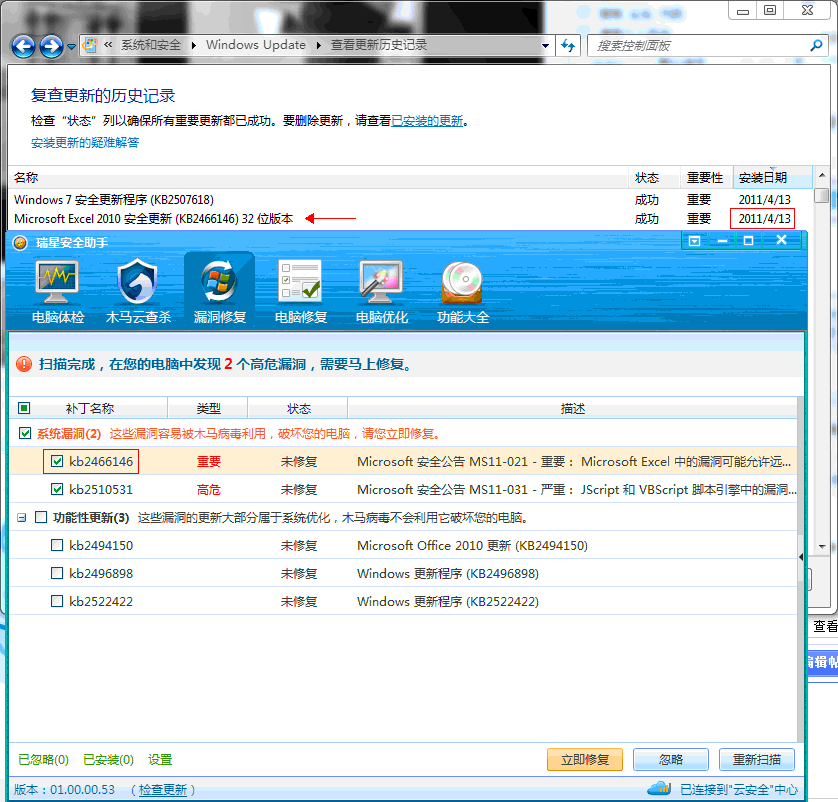
Task: Open the address bar history dropdown
Action: 545,45
